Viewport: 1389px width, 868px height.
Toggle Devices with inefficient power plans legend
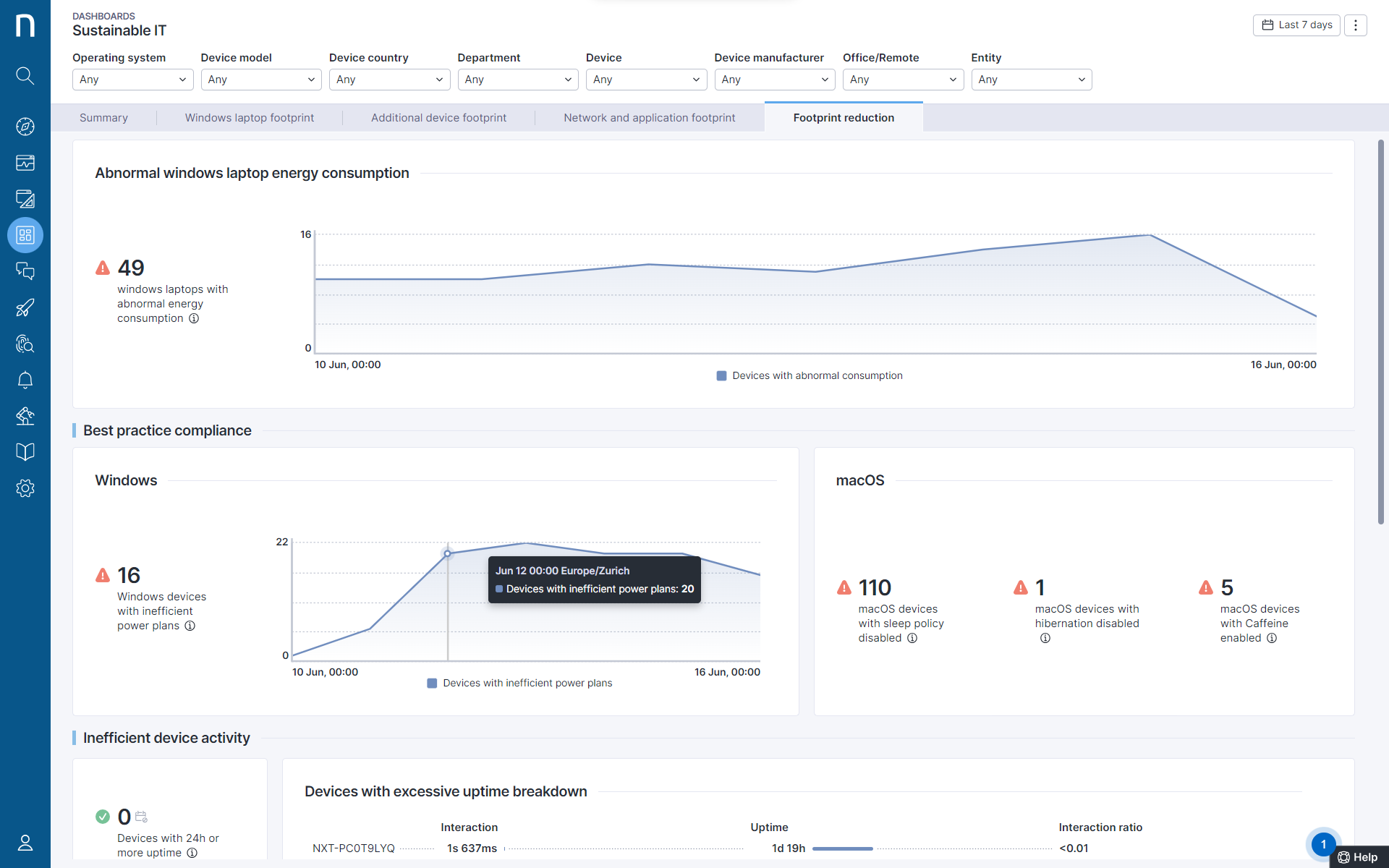[x=520, y=683]
